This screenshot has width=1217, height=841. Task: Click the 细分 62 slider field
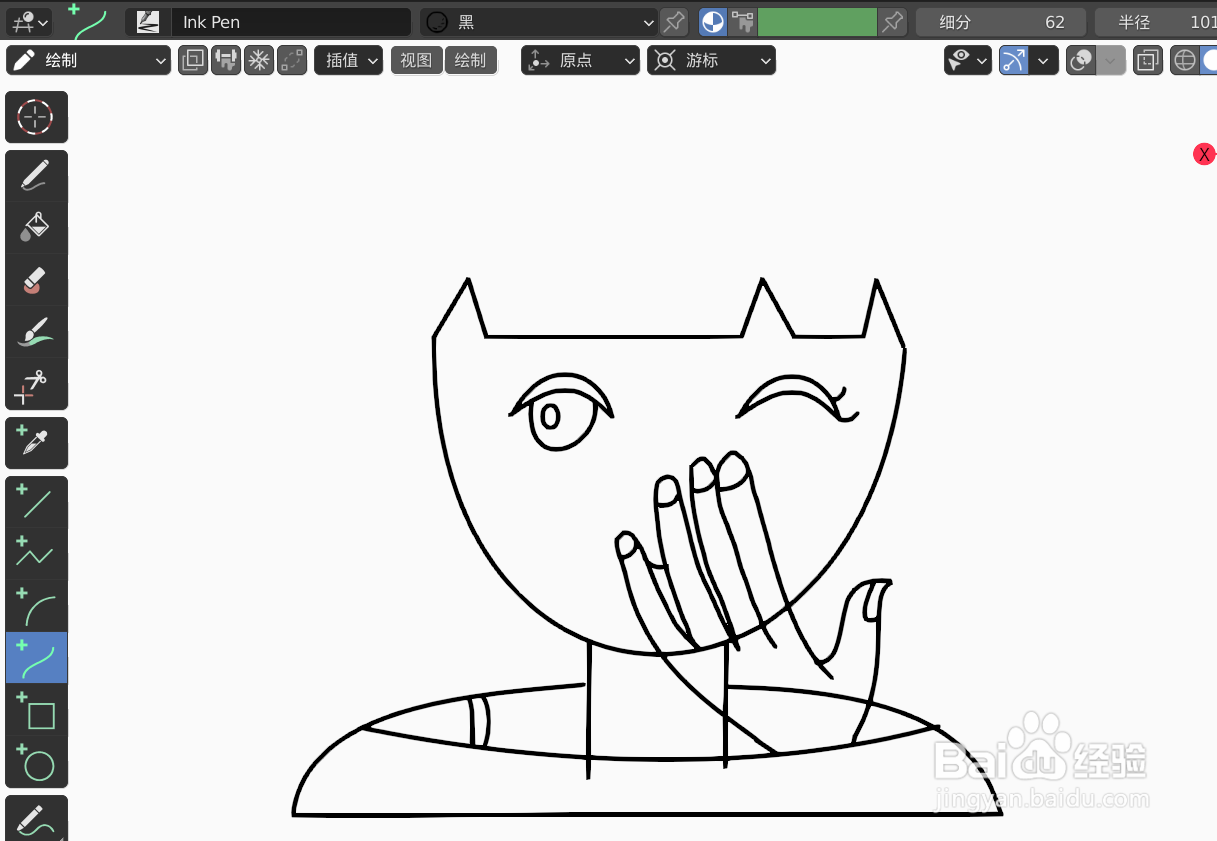click(x=1000, y=22)
